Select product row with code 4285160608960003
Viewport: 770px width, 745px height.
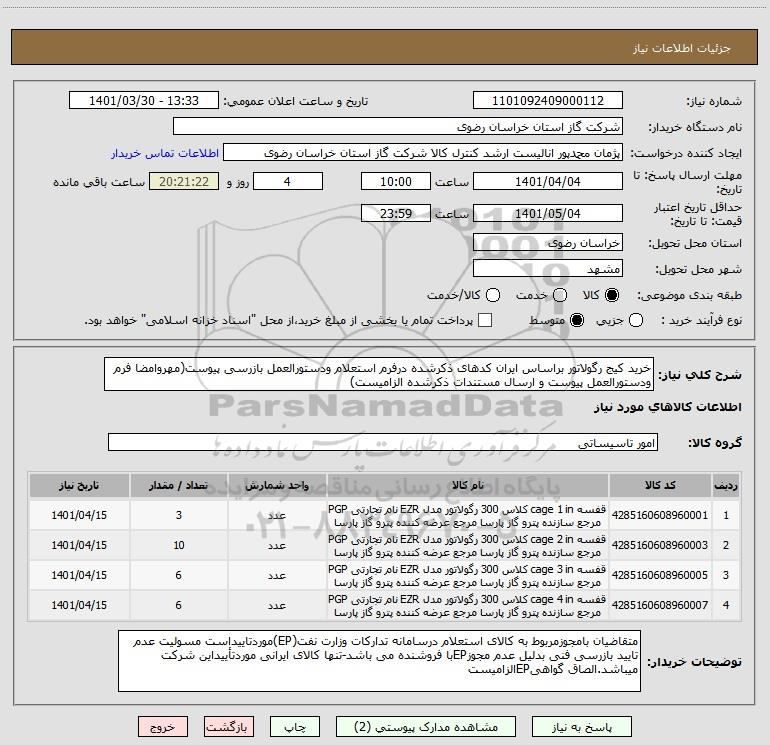pos(385,545)
